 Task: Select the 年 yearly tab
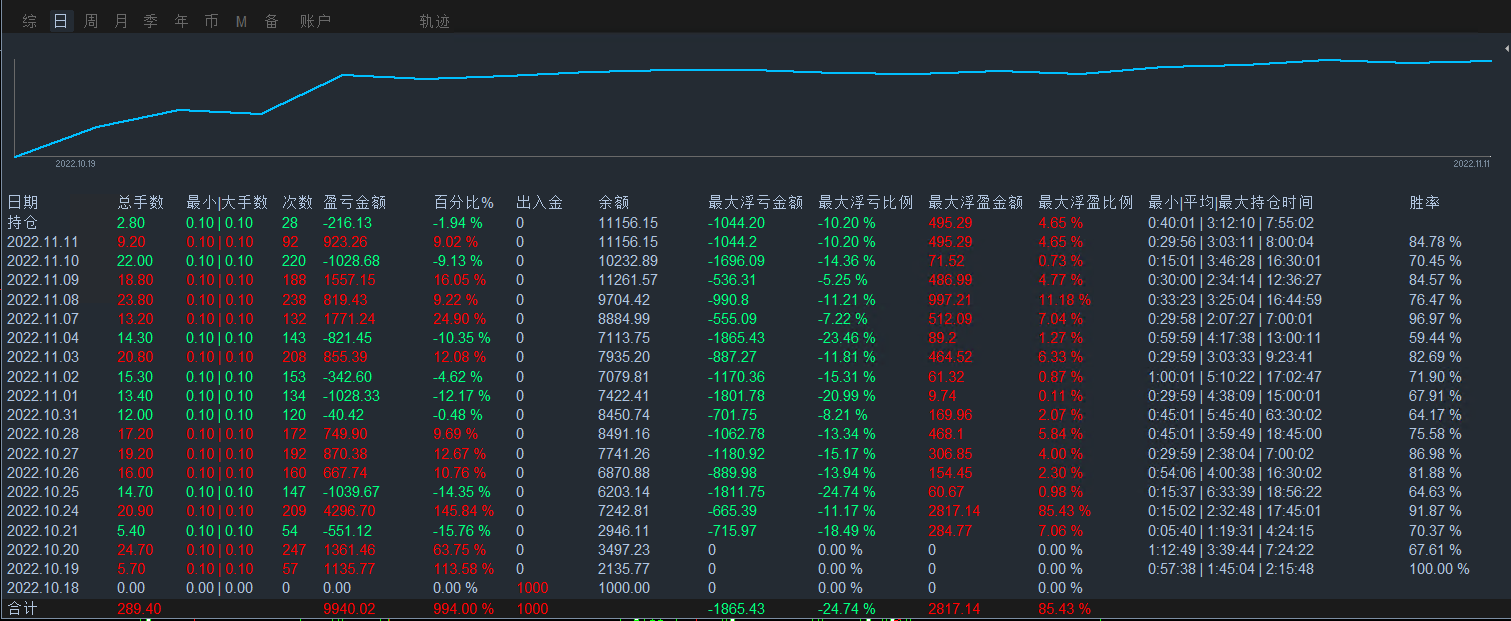pyautogui.click(x=181, y=21)
